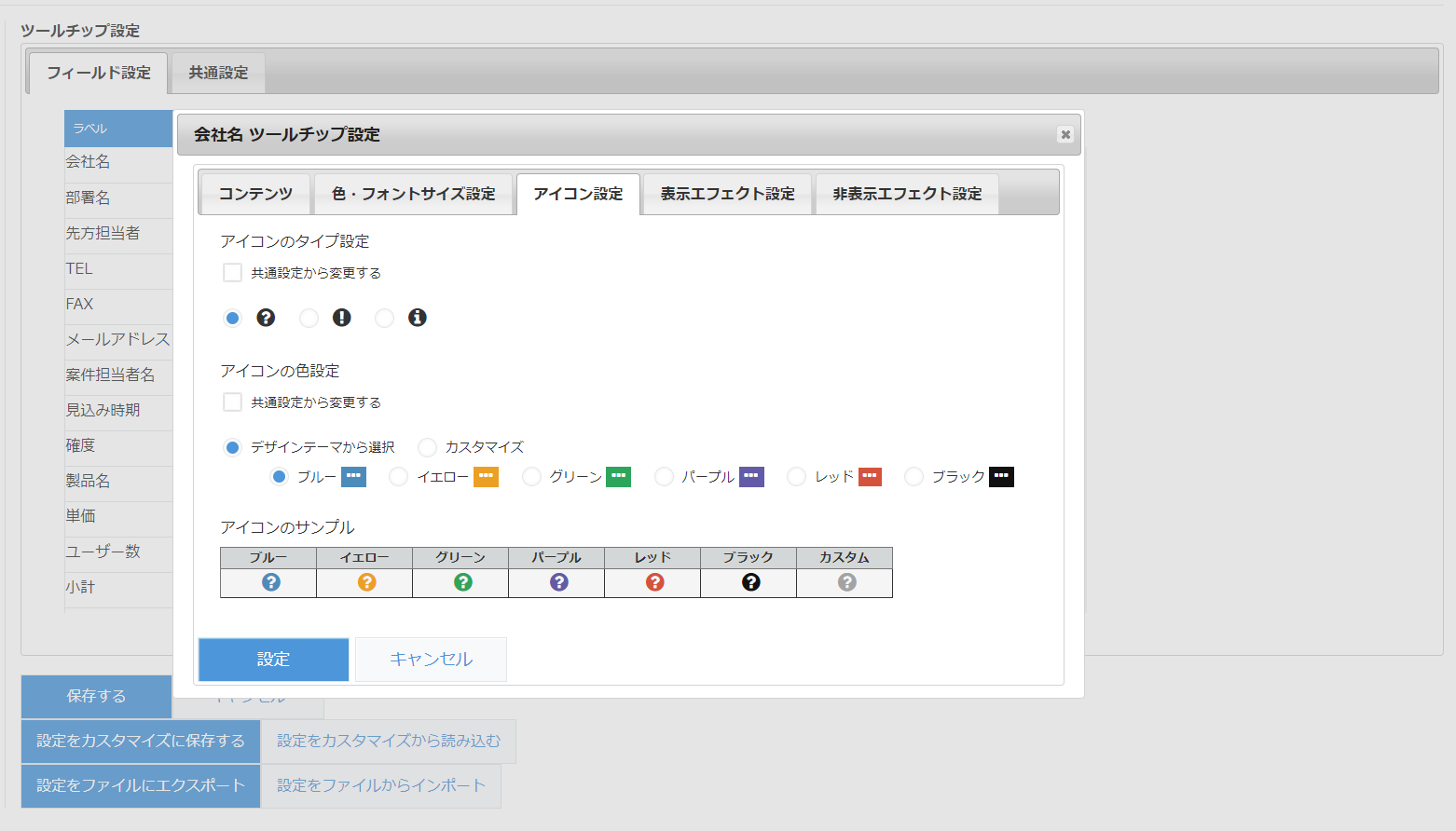
Task: Switch to the 共通設定 tab
Action: point(216,72)
